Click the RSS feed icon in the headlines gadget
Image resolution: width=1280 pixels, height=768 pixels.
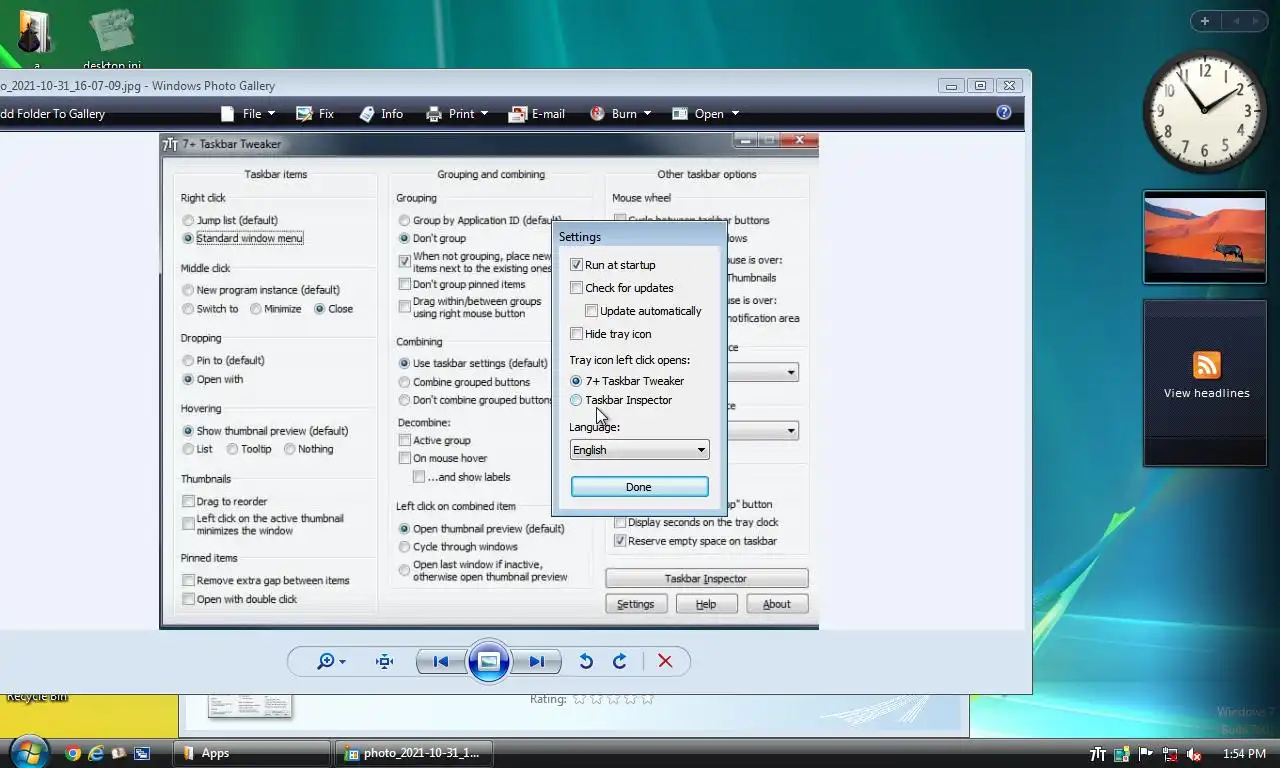[1206, 364]
